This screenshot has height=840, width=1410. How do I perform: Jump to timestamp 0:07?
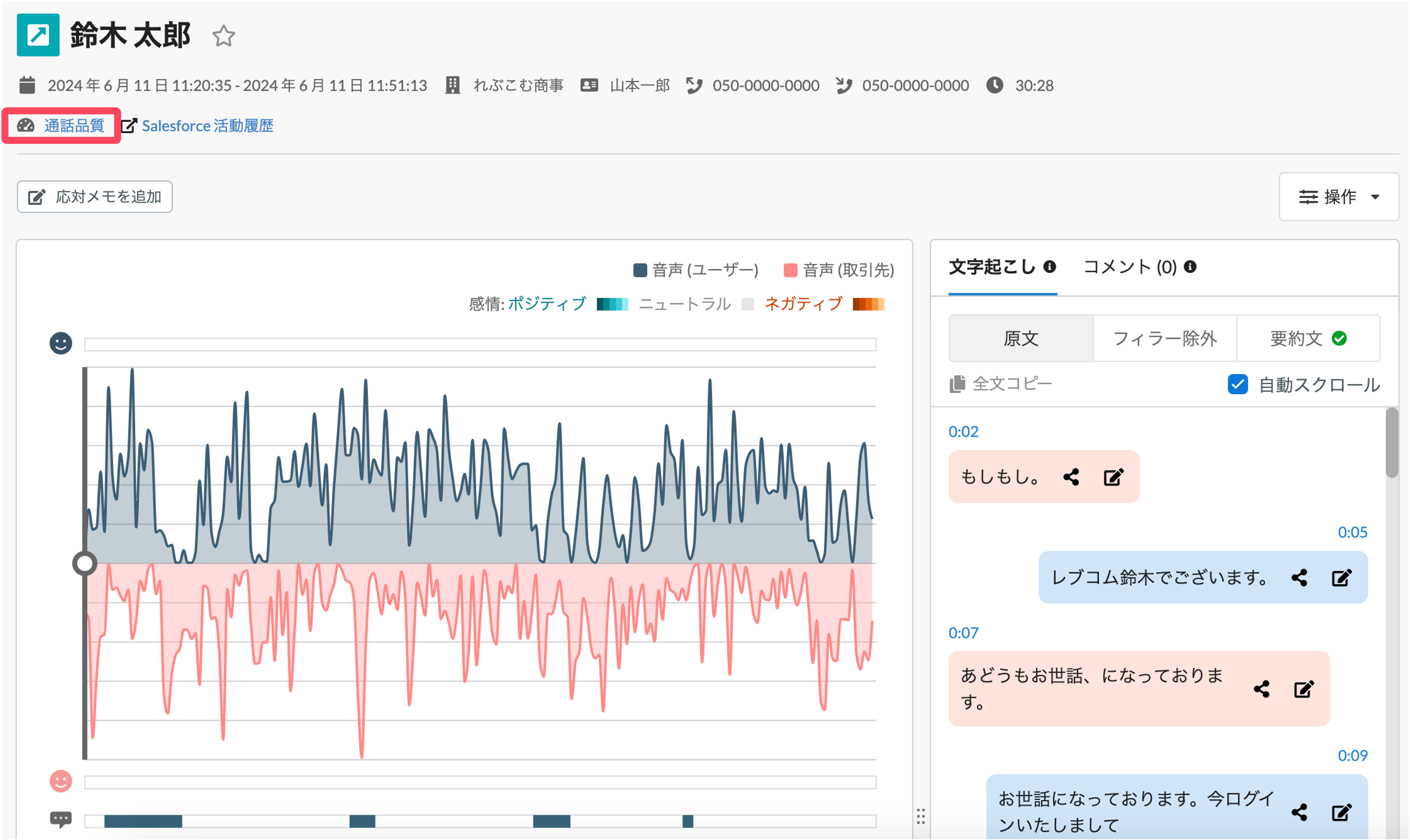point(963,634)
